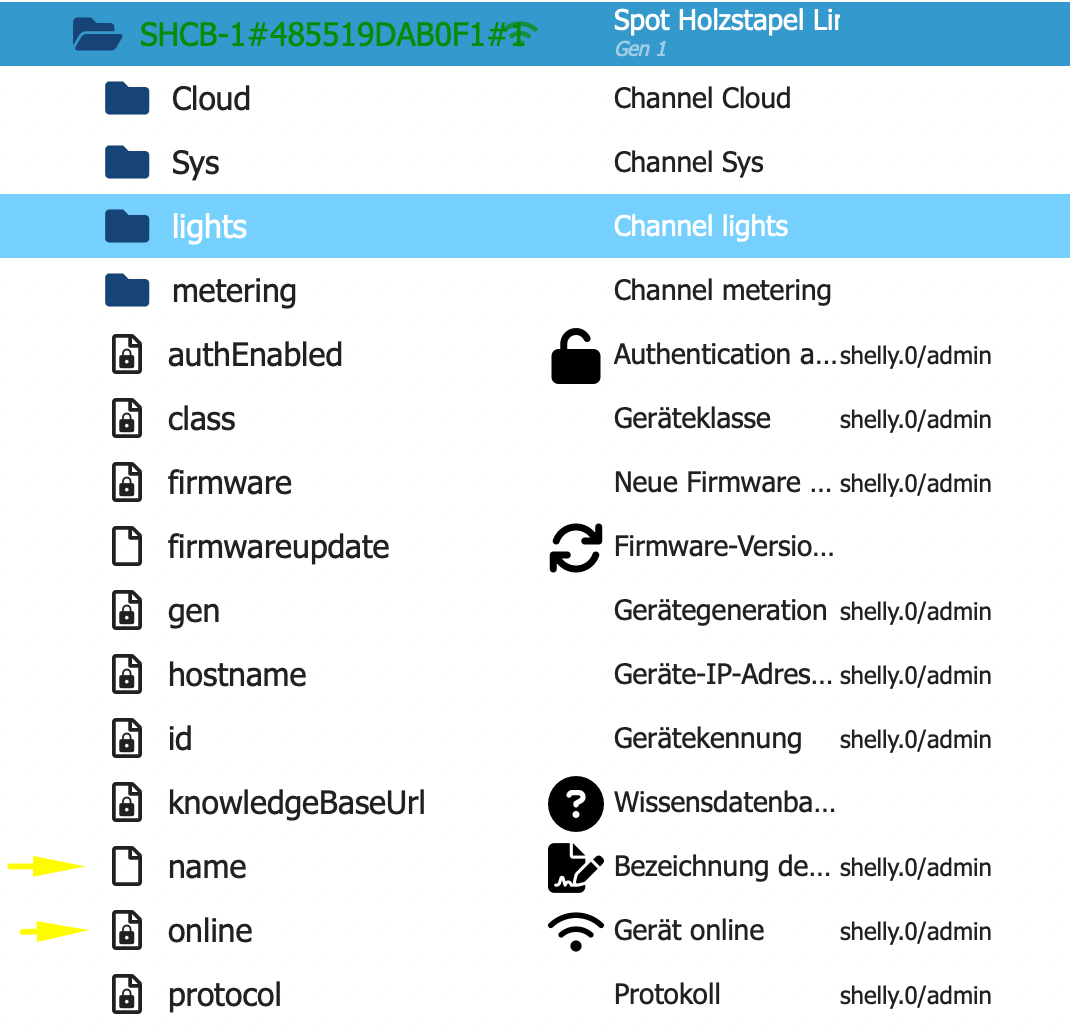Open the metering channel folder
This screenshot has width=1070, height=1034.
(x=127, y=291)
